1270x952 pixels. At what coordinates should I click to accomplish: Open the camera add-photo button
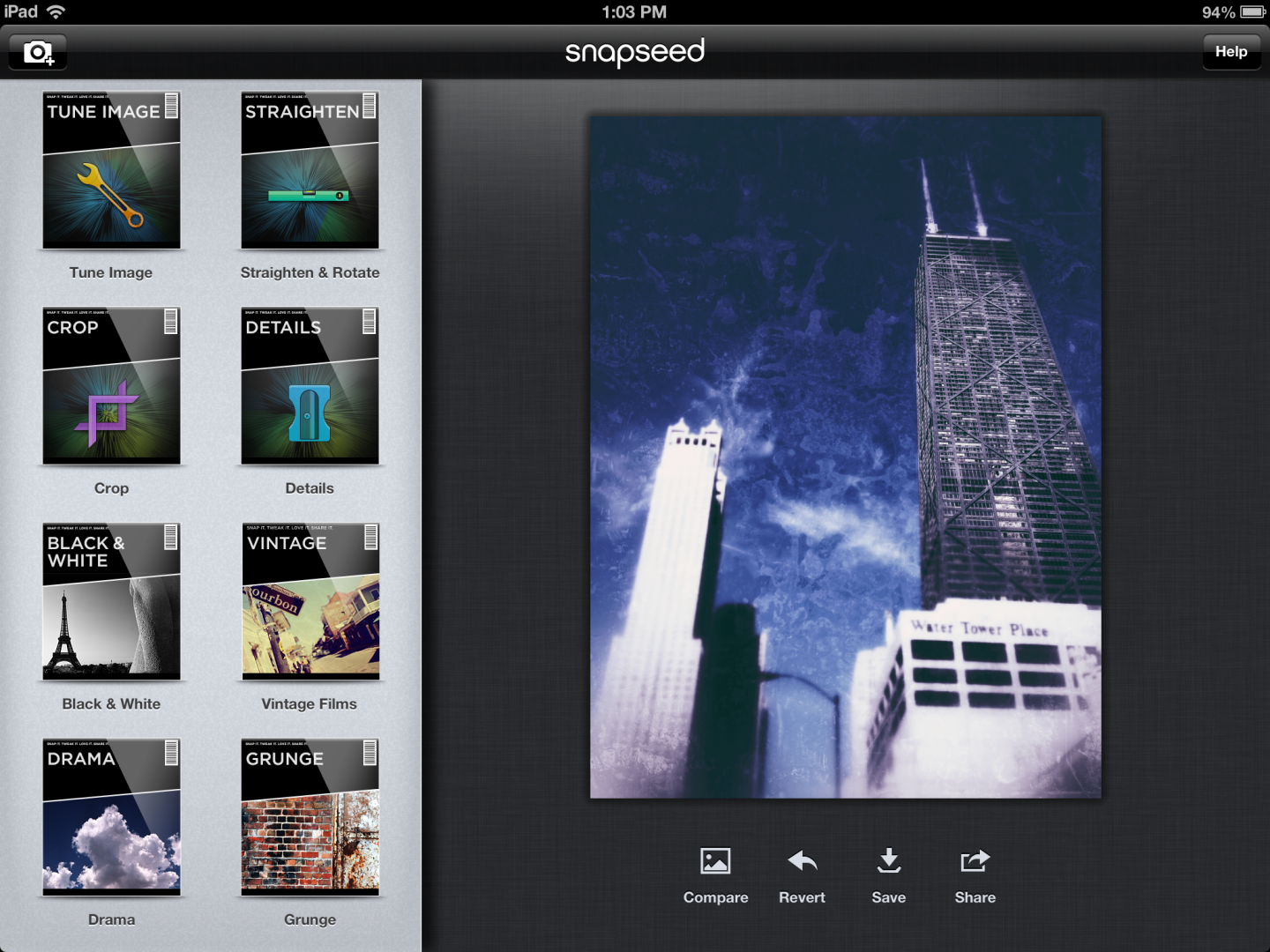coord(38,53)
